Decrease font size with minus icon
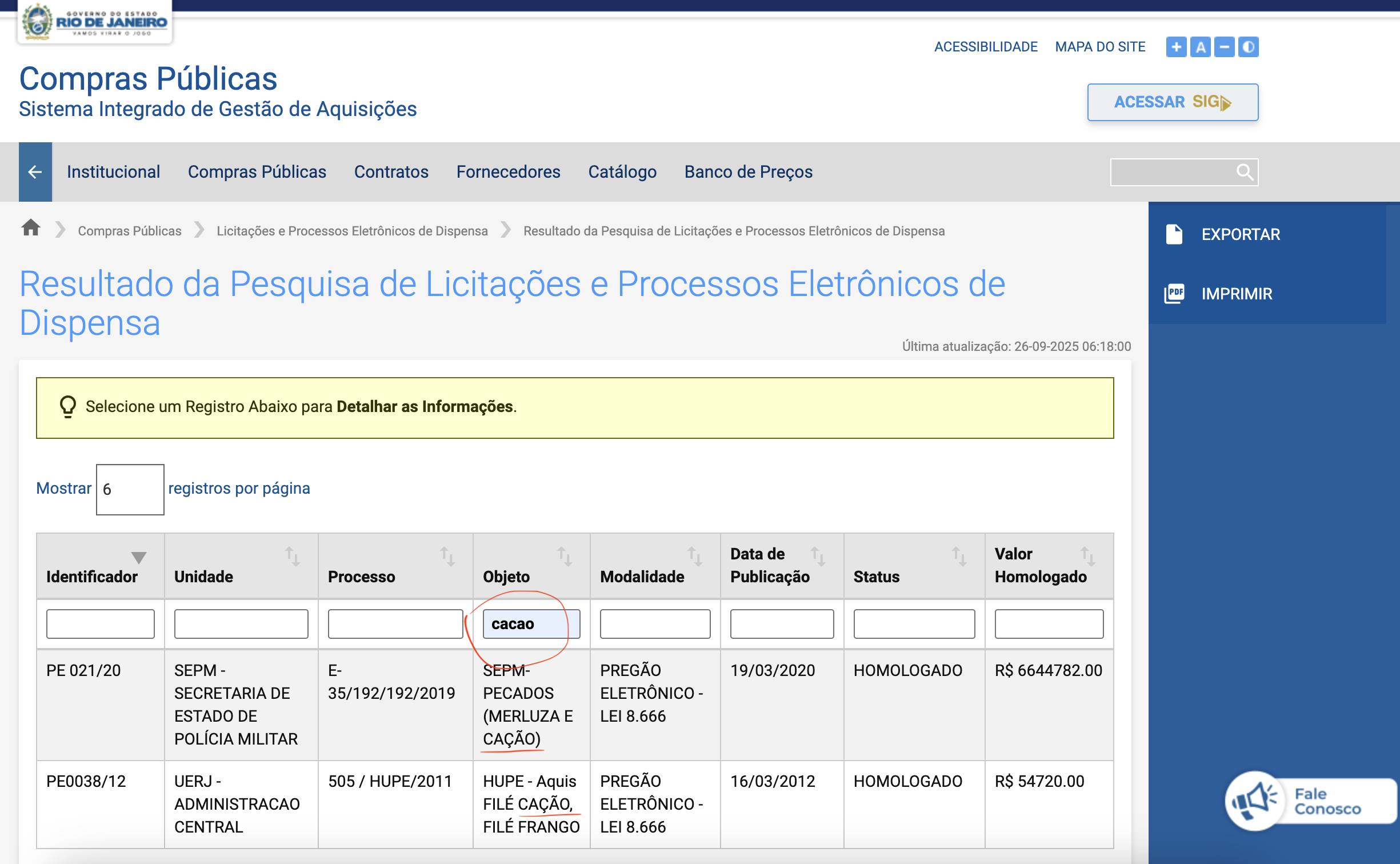 (x=1224, y=47)
